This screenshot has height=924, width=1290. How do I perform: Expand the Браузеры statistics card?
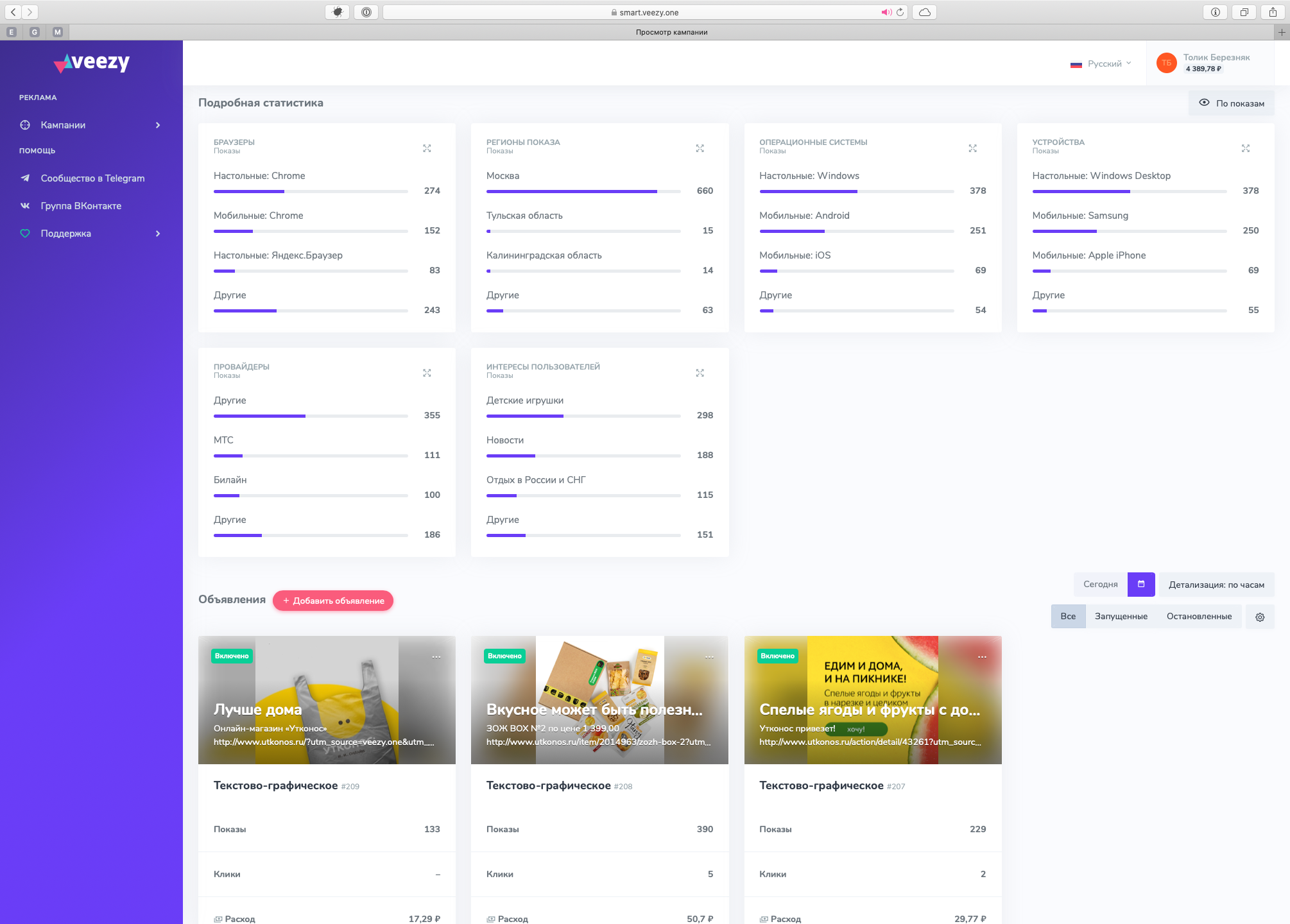pyautogui.click(x=427, y=148)
